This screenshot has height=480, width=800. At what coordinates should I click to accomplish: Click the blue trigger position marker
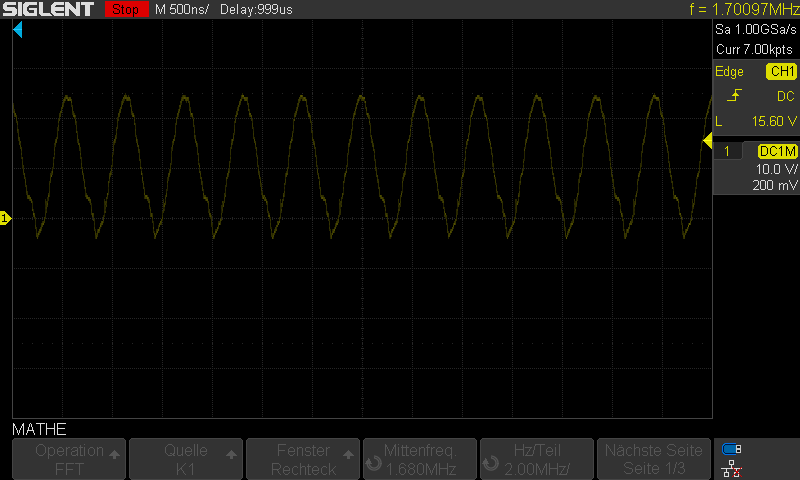tap(18, 30)
